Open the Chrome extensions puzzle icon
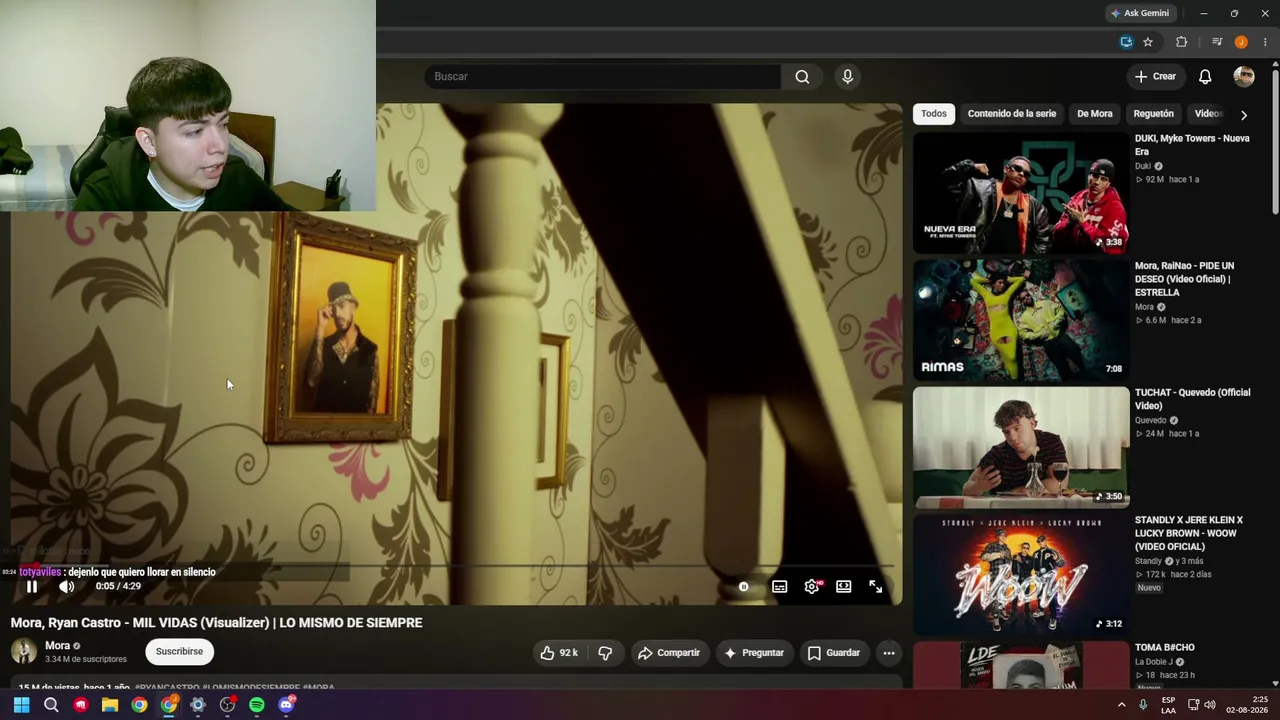1280x720 pixels. pos(1181,42)
